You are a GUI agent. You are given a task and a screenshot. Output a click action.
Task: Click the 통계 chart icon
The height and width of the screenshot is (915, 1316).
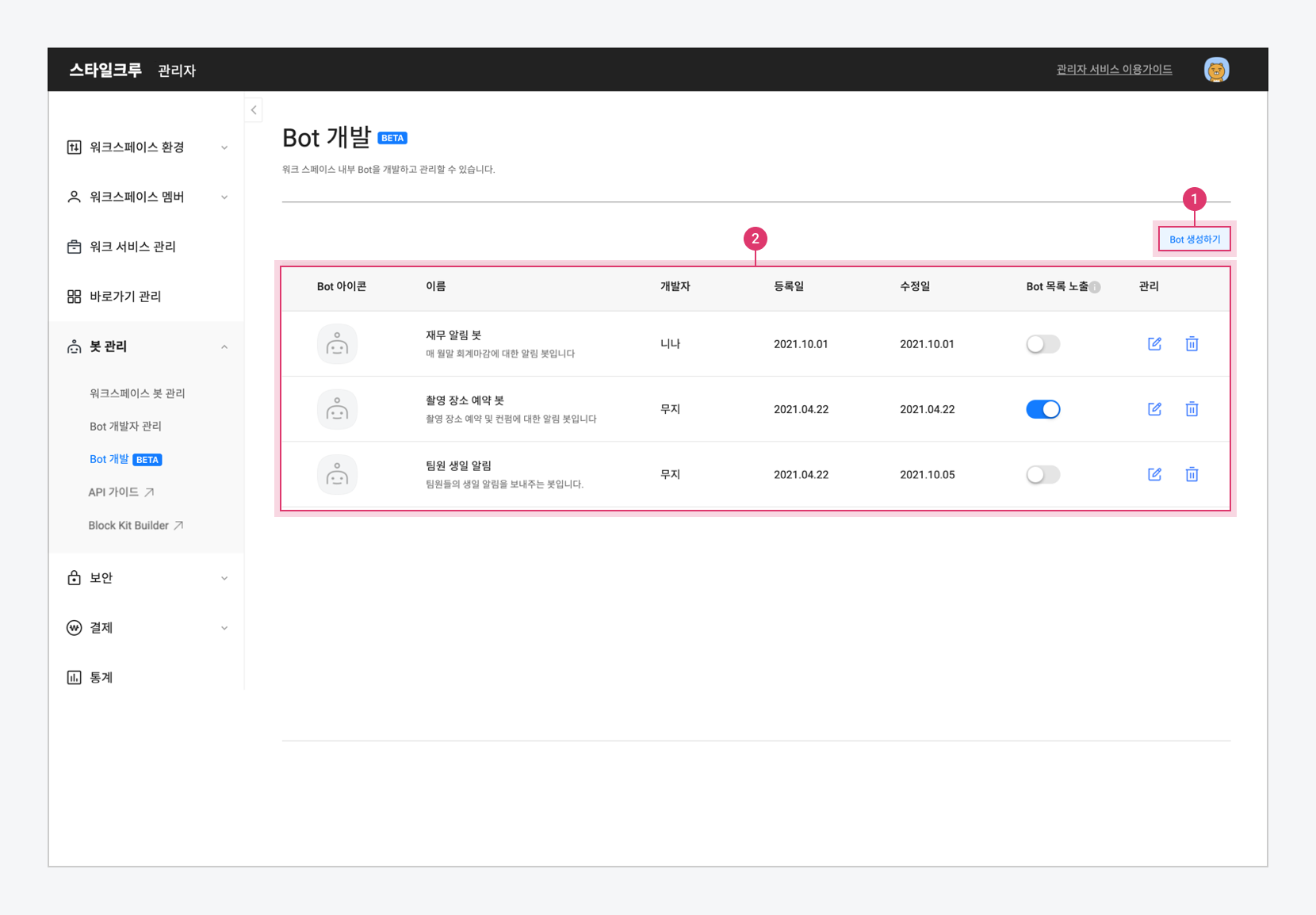(x=74, y=677)
